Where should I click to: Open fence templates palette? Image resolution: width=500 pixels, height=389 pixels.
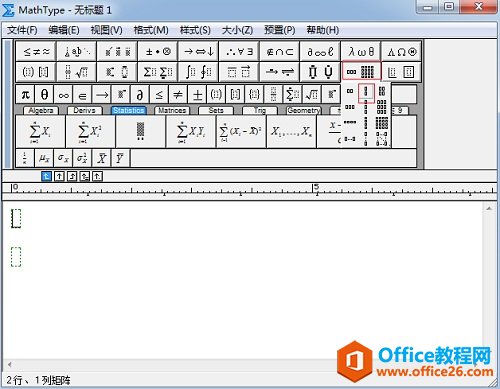pyautogui.click(x=36, y=72)
